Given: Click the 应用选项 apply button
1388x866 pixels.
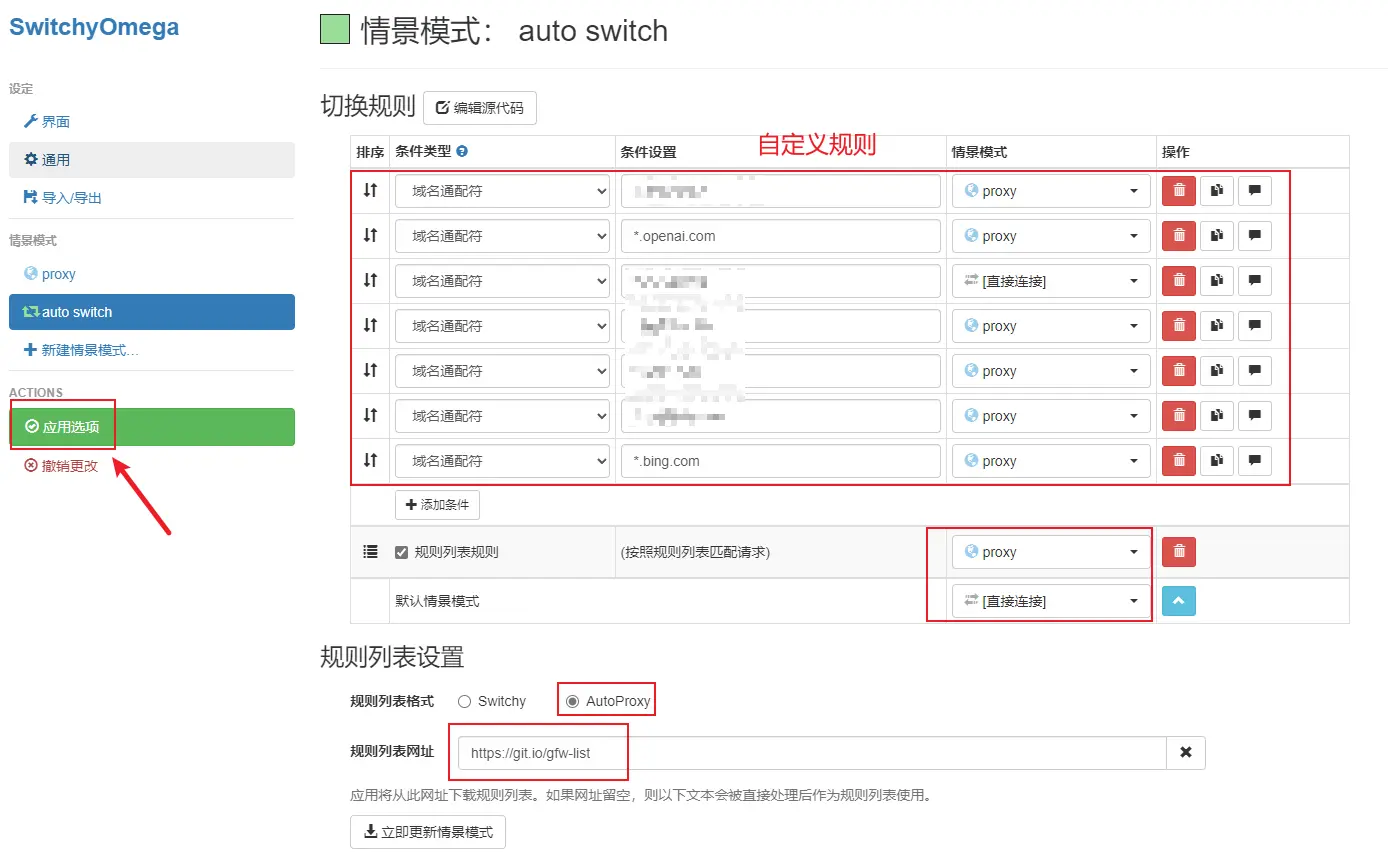Looking at the screenshot, I should (x=152, y=427).
